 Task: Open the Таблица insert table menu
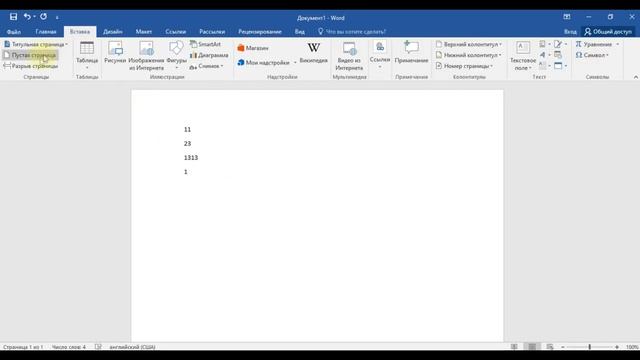point(87,55)
